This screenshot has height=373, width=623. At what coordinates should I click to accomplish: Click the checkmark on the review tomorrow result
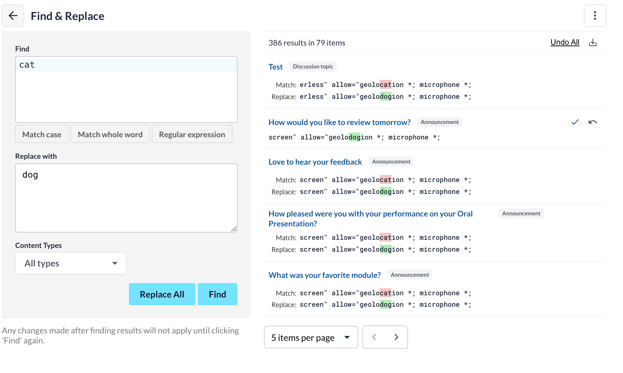[x=575, y=122]
